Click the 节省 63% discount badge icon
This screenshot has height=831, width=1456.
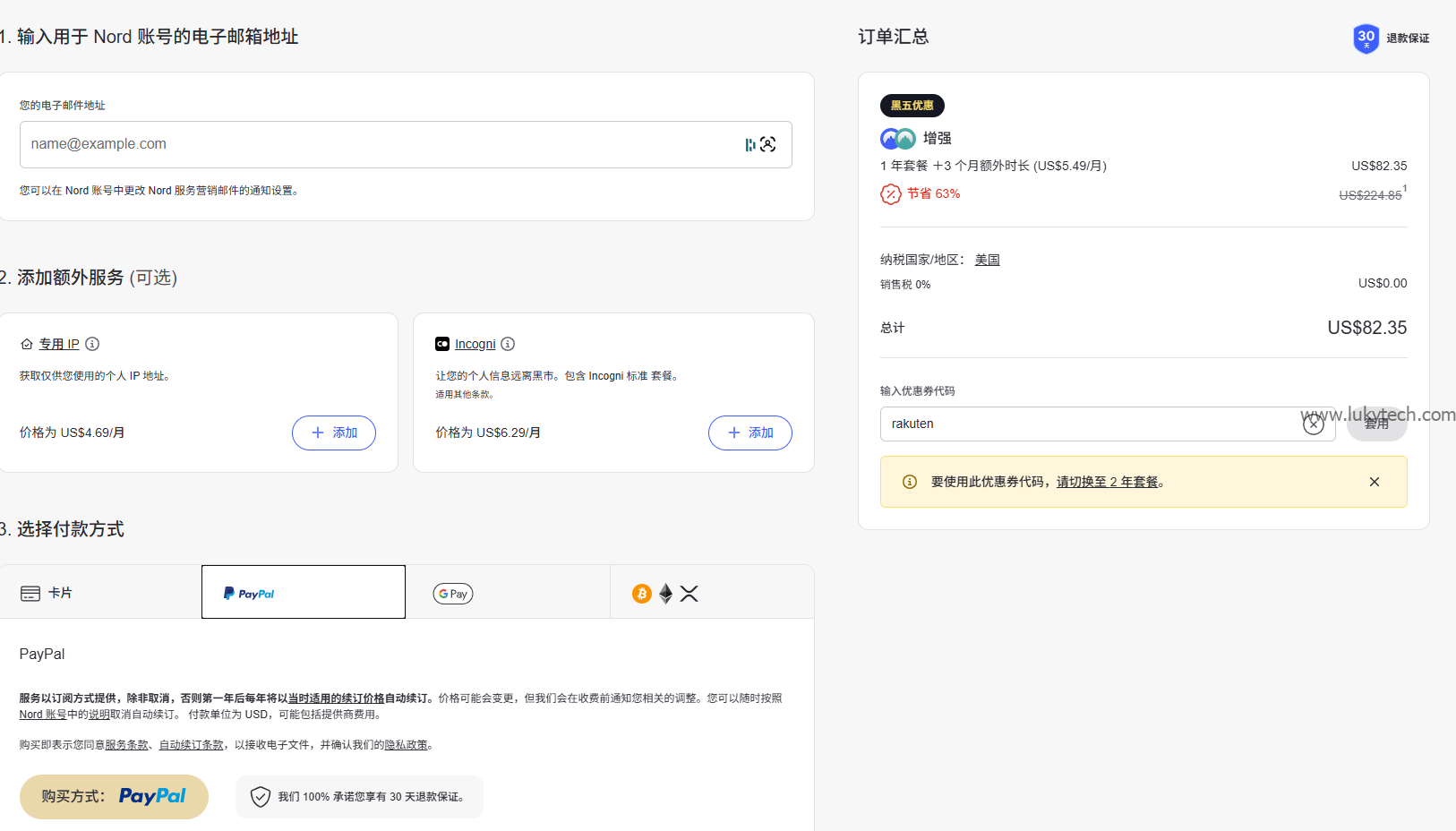[891, 193]
